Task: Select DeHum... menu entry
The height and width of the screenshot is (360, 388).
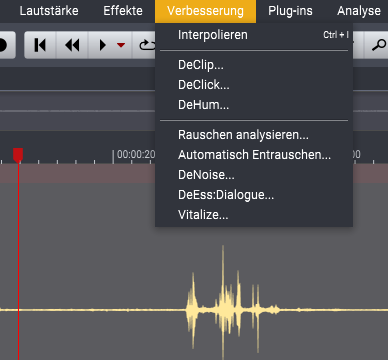Action: tap(254, 105)
